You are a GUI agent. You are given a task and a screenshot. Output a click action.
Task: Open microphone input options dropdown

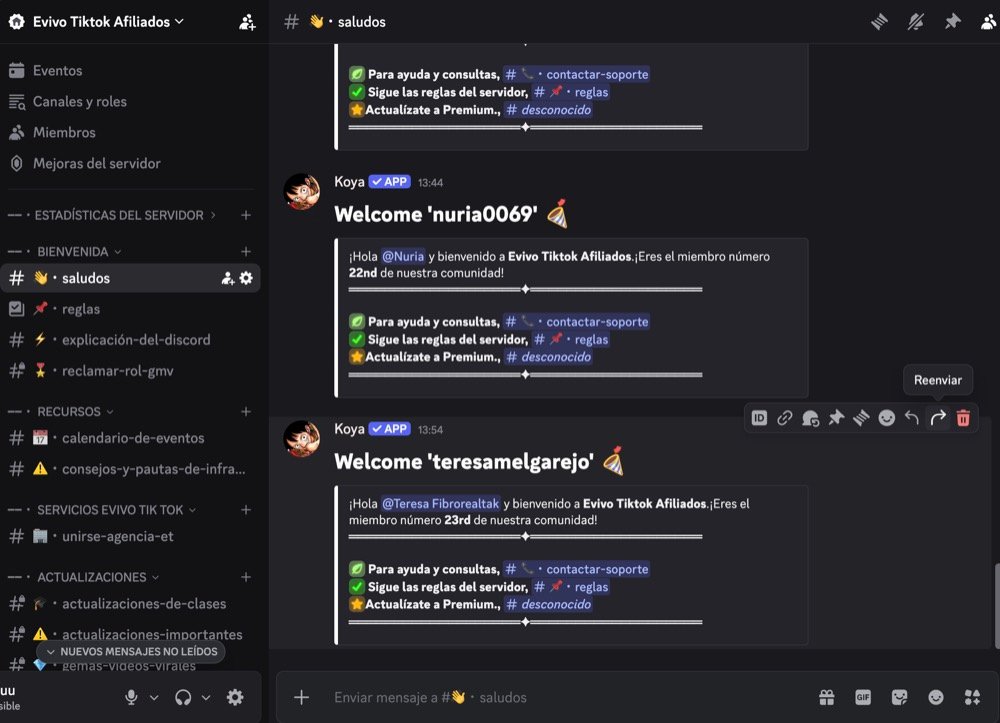[x=154, y=697]
